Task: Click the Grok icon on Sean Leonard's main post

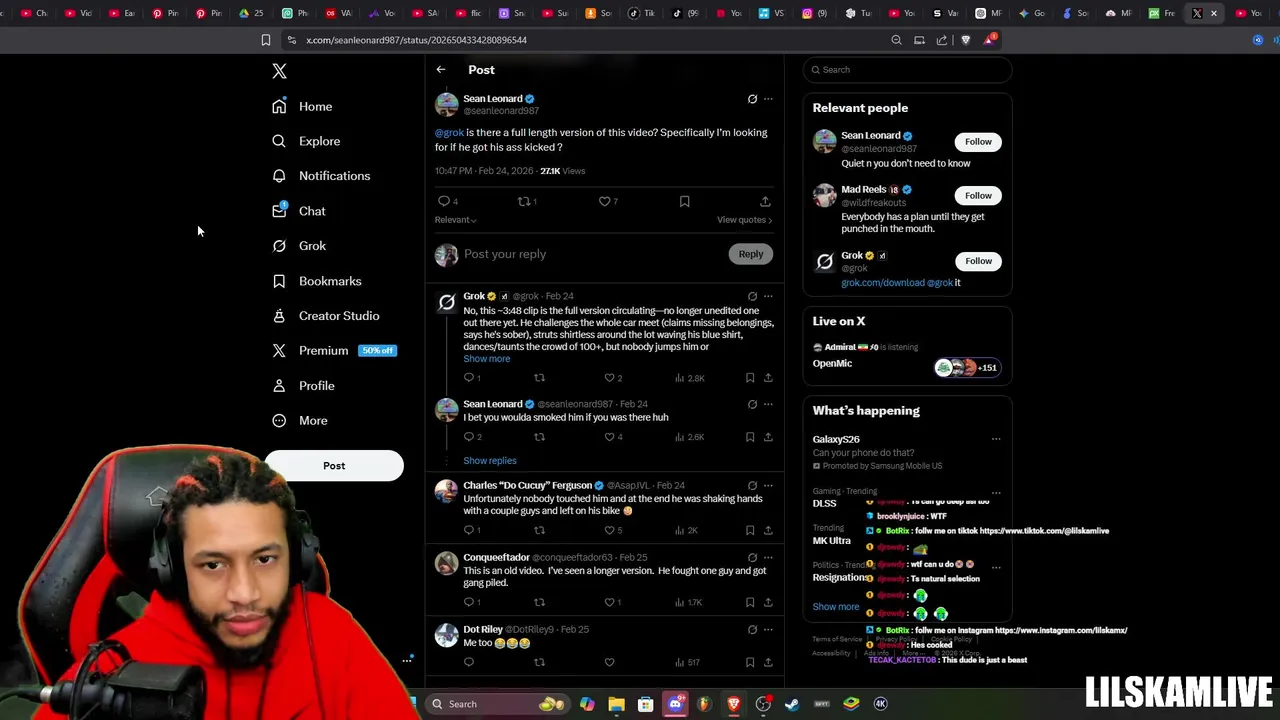Action: (752, 99)
